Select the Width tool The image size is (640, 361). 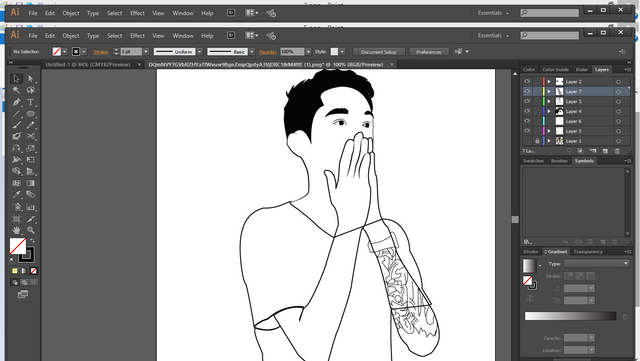[x=16, y=160]
